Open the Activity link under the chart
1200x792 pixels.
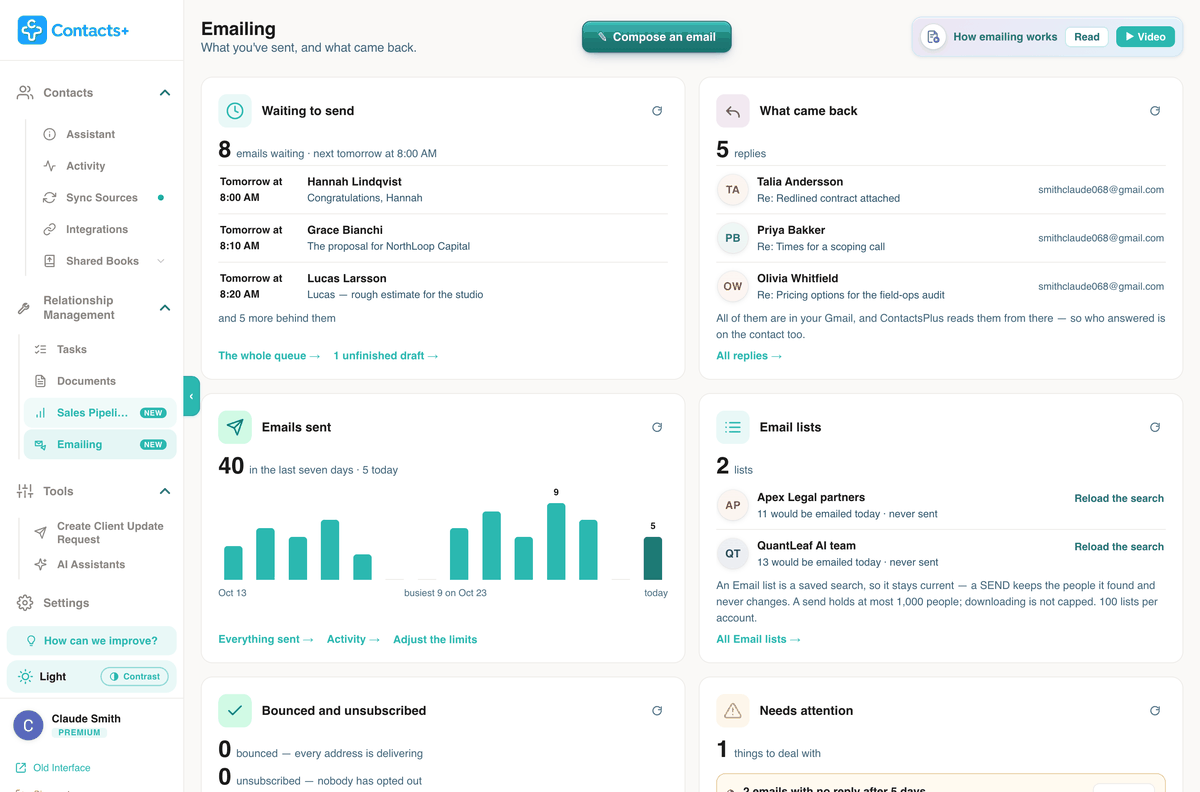[x=353, y=640]
